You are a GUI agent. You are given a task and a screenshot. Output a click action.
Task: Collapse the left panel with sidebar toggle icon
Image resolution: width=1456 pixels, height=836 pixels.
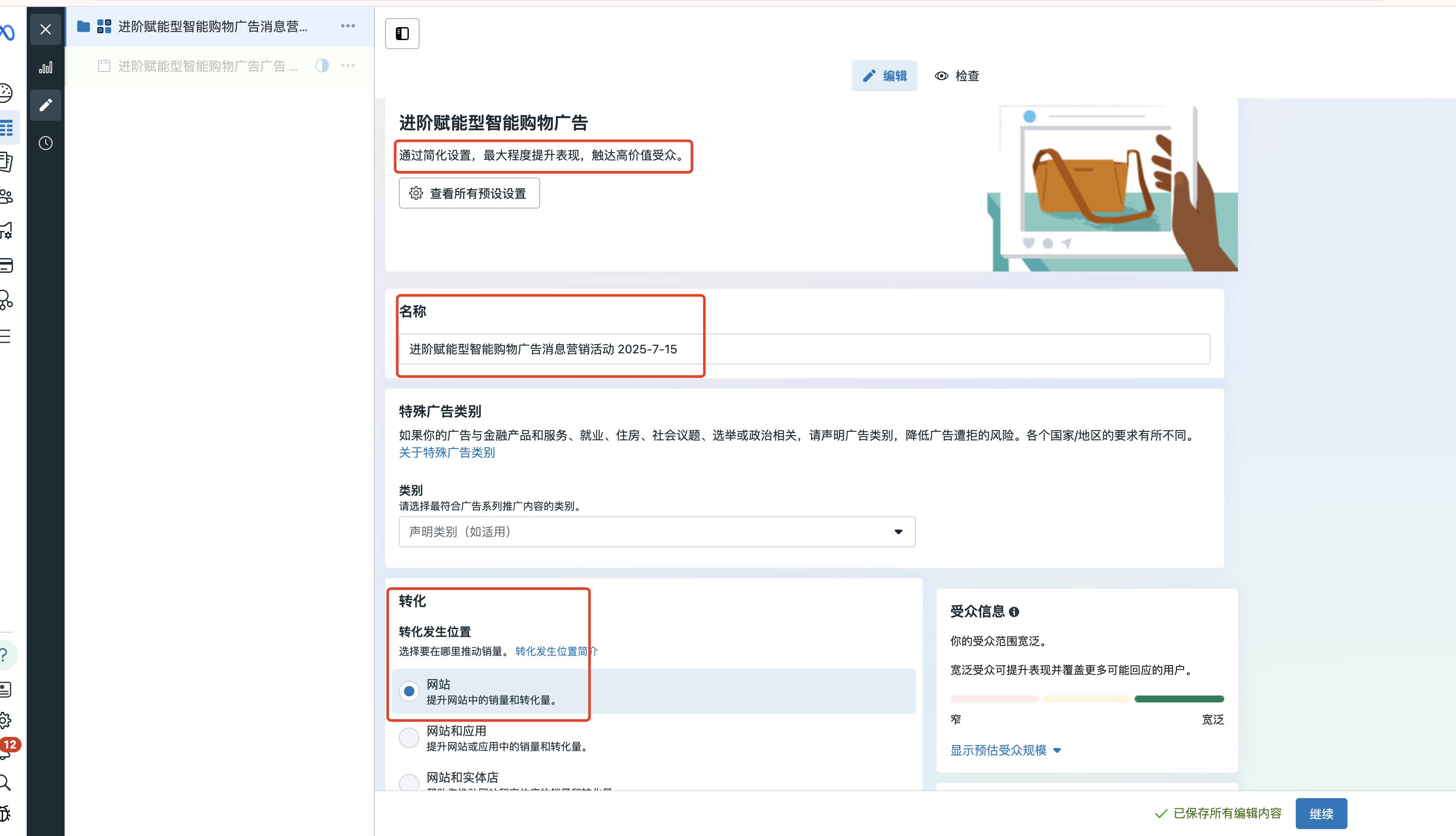[x=402, y=33]
